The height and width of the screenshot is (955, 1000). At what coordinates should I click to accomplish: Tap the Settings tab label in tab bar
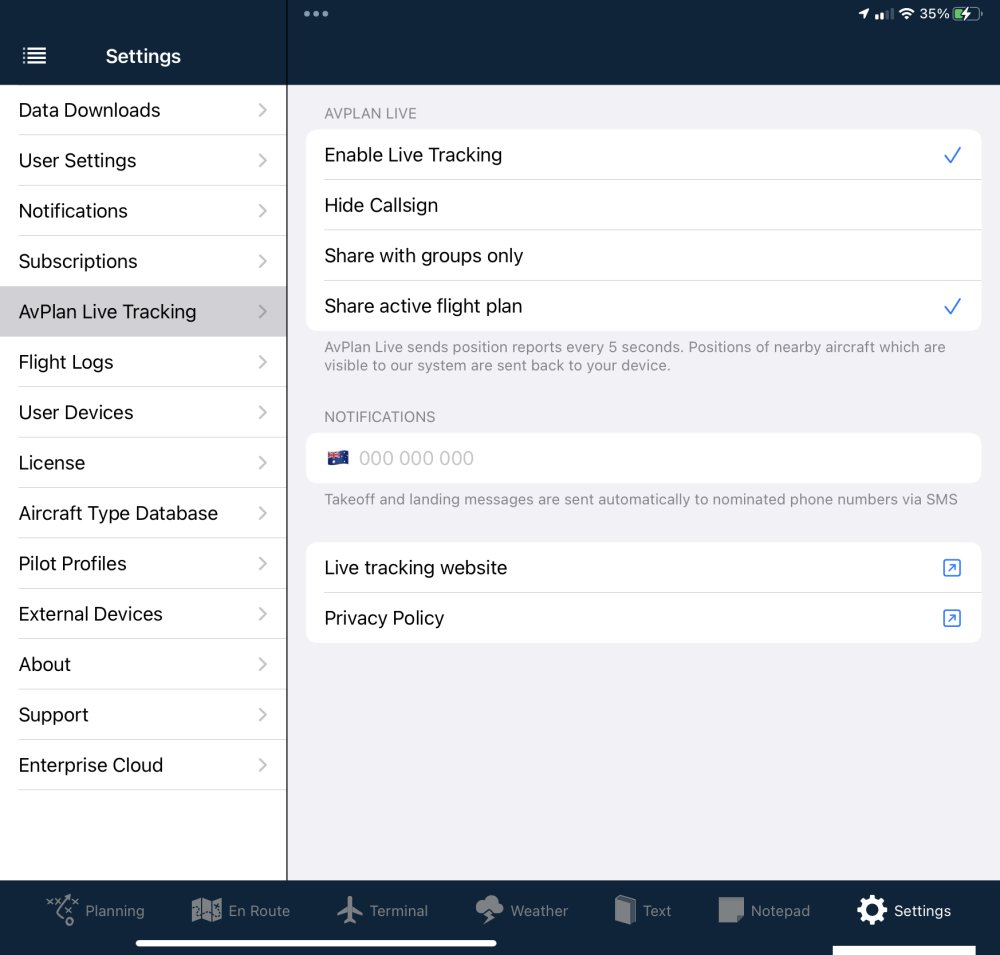tap(922, 911)
